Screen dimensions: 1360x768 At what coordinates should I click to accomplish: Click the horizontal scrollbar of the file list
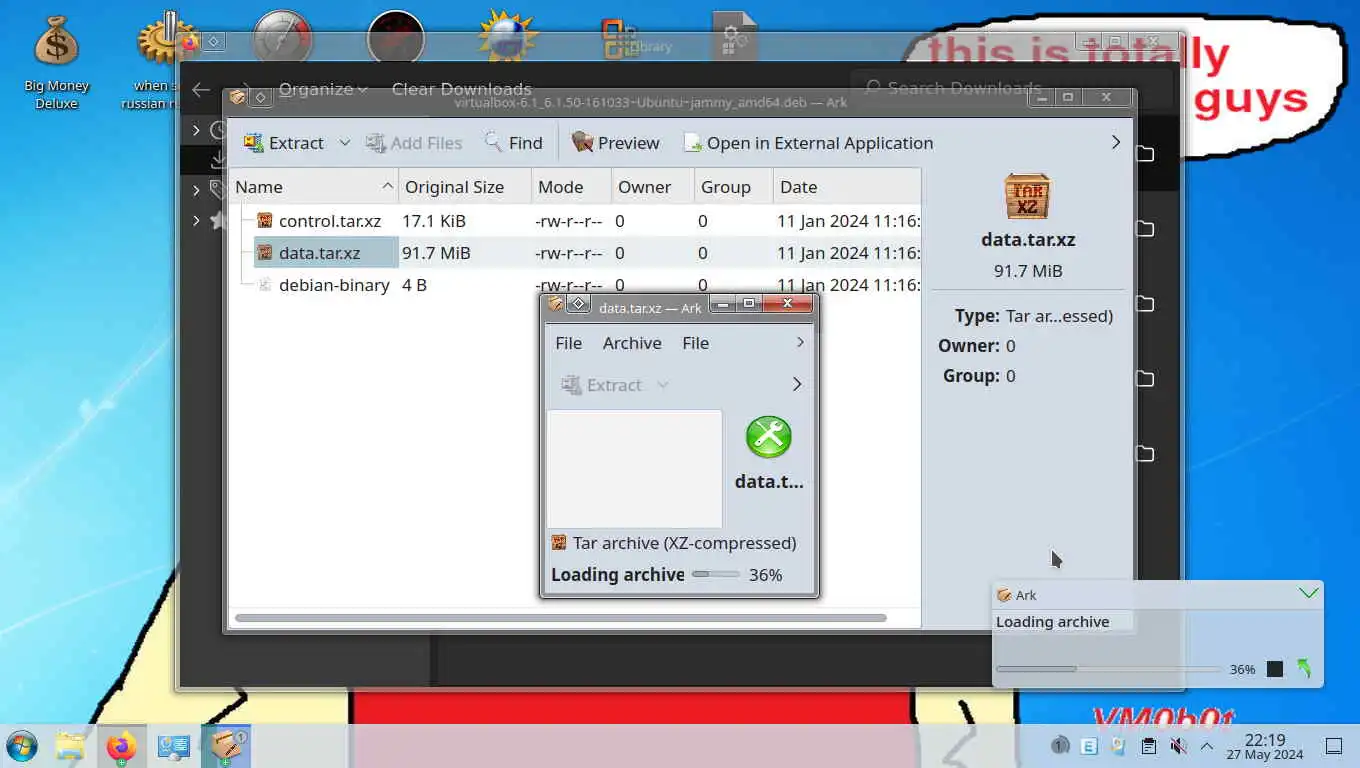click(560, 618)
